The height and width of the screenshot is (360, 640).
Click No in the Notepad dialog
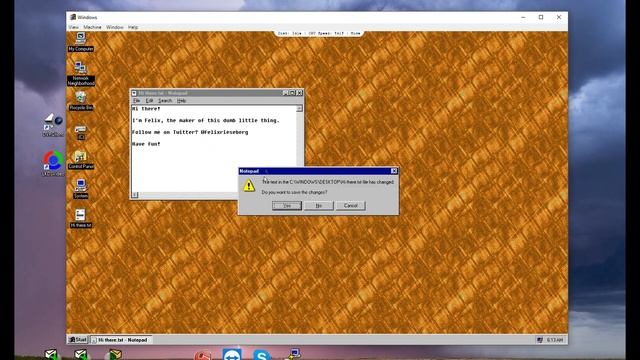(319, 206)
